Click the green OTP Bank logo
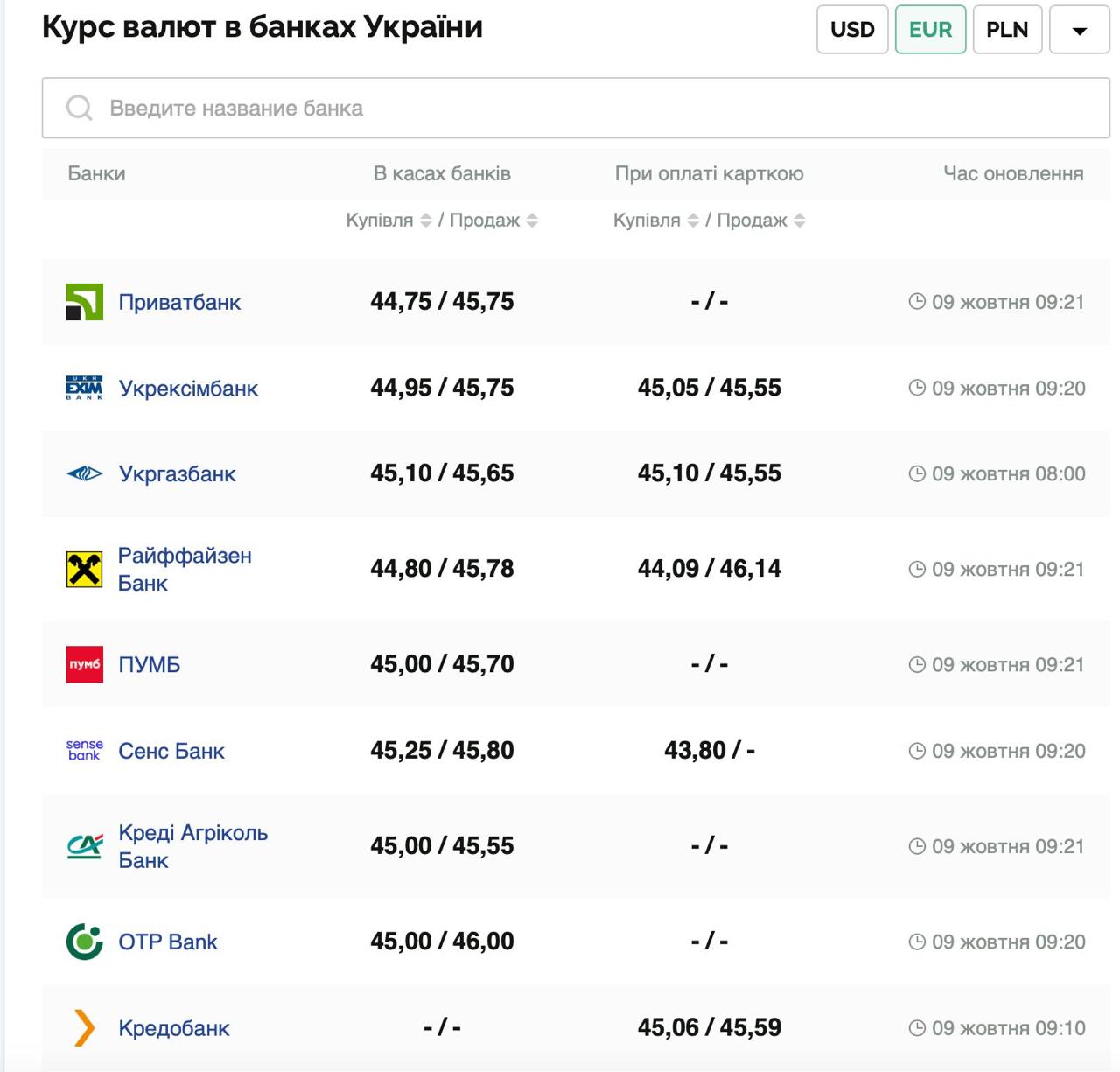Screen dimensions: 1120x1072 point(85,942)
